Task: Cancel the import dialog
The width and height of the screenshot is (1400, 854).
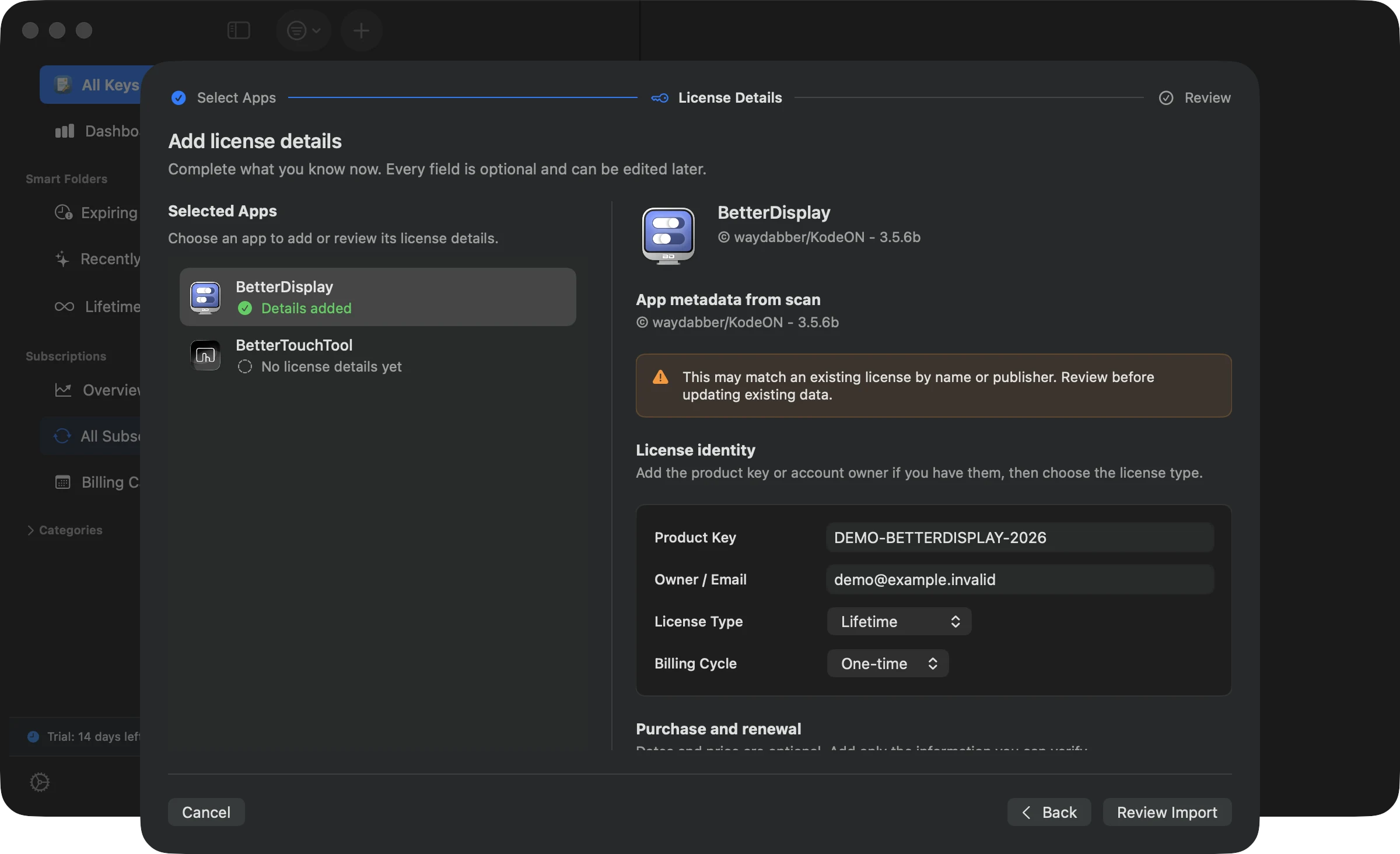Action: pyautogui.click(x=206, y=812)
